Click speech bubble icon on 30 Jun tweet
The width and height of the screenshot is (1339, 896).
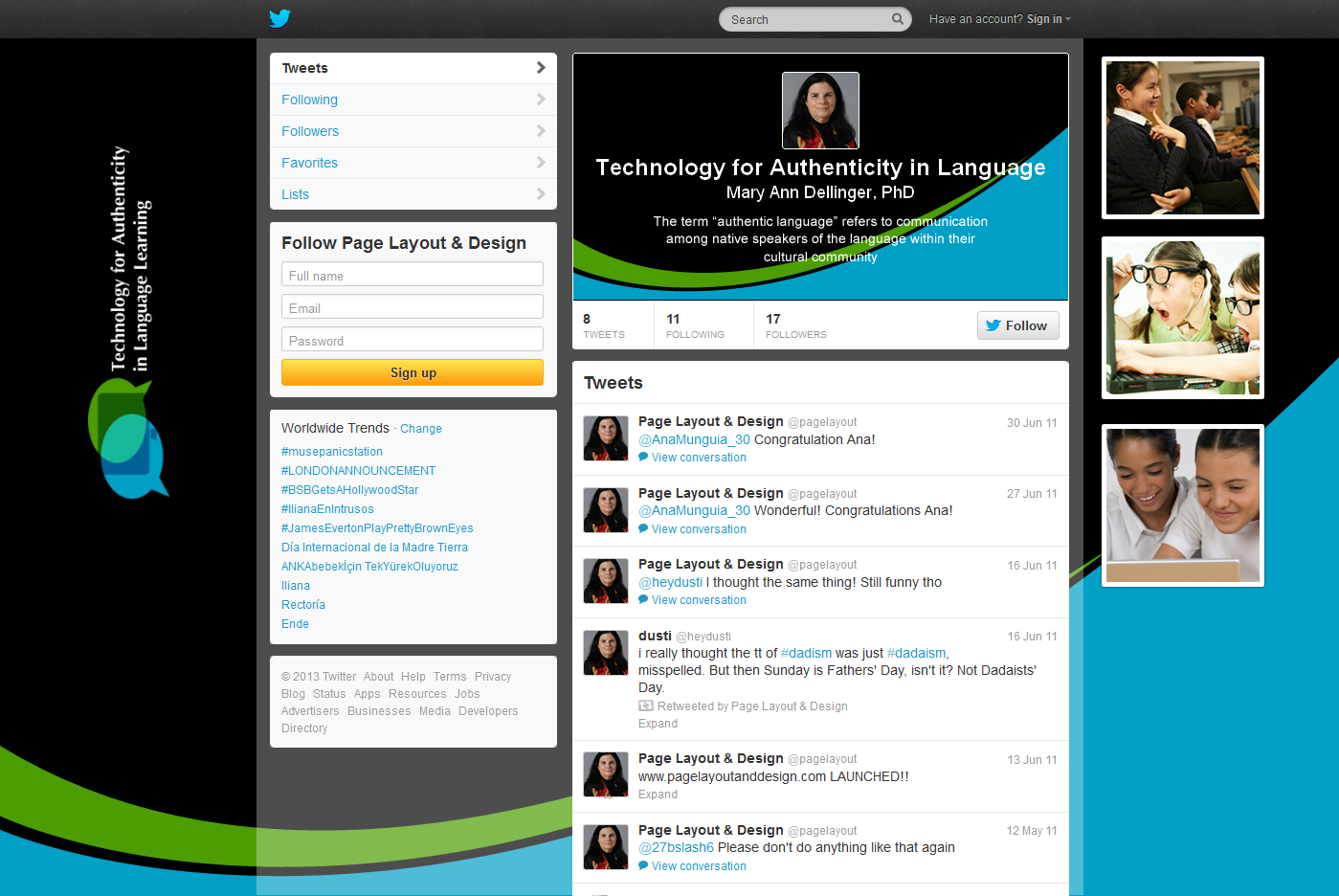pyautogui.click(x=643, y=458)
